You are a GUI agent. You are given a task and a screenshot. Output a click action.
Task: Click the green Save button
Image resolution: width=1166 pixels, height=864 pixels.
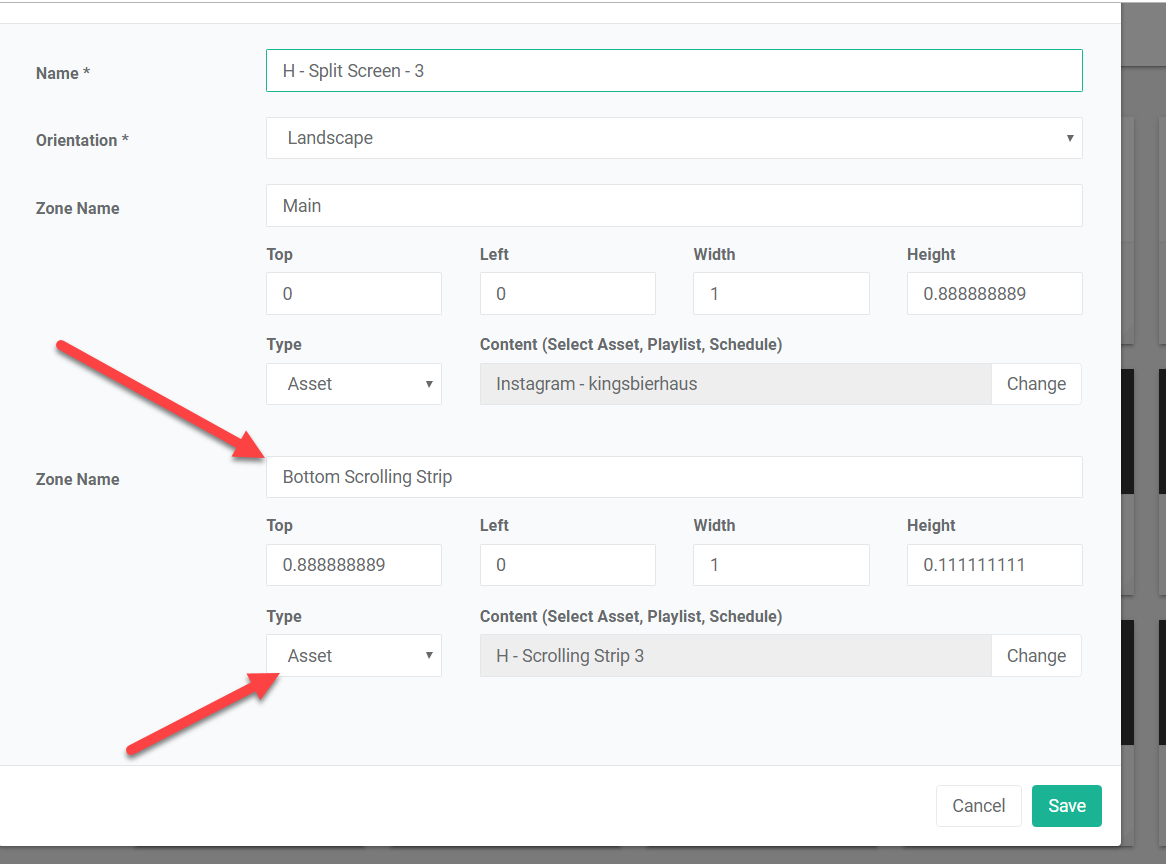click(x=1066, y=806)
